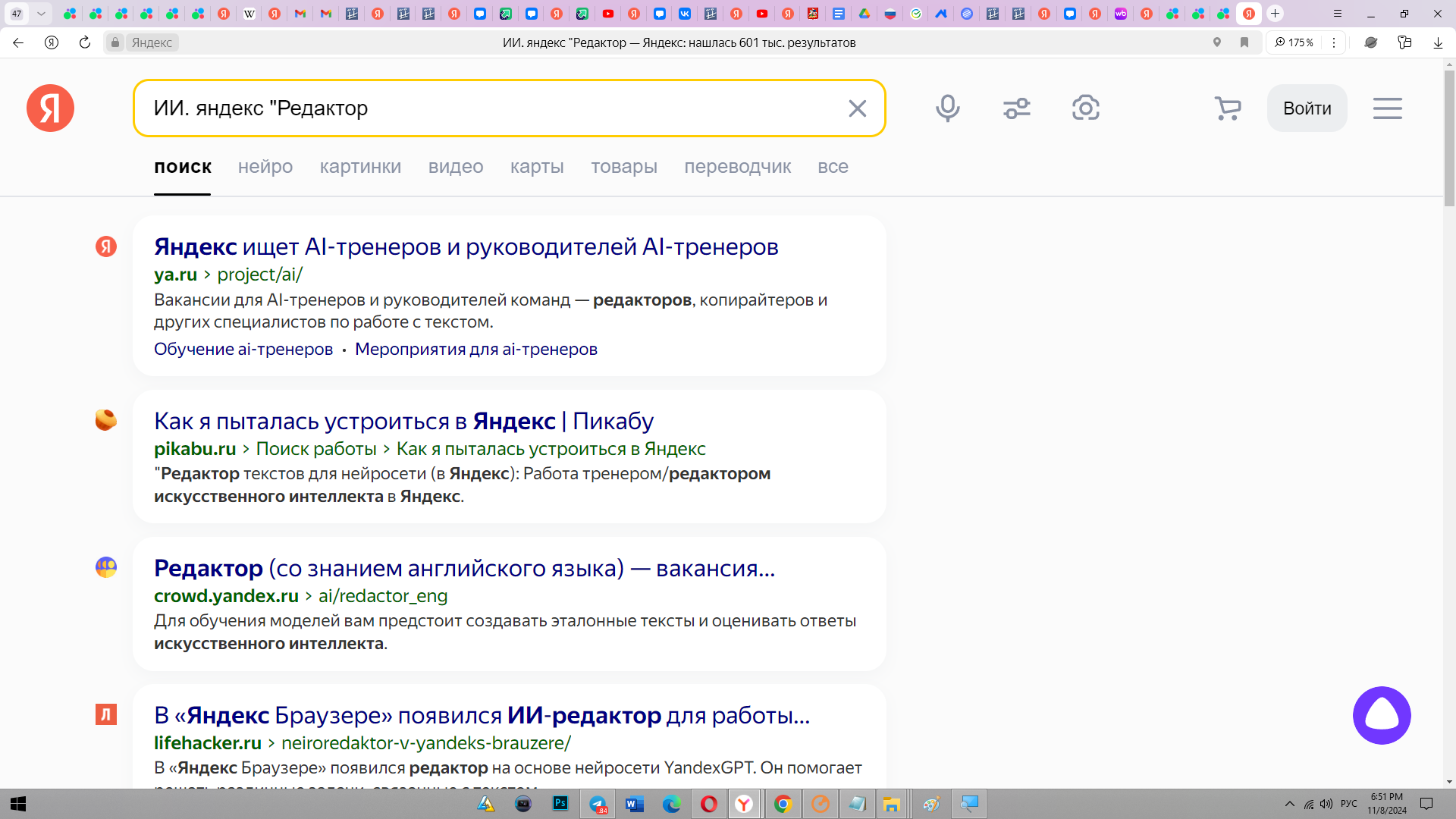
Task: Bookmark the page via address bar bookmark icon
Action: point(1244,42)
